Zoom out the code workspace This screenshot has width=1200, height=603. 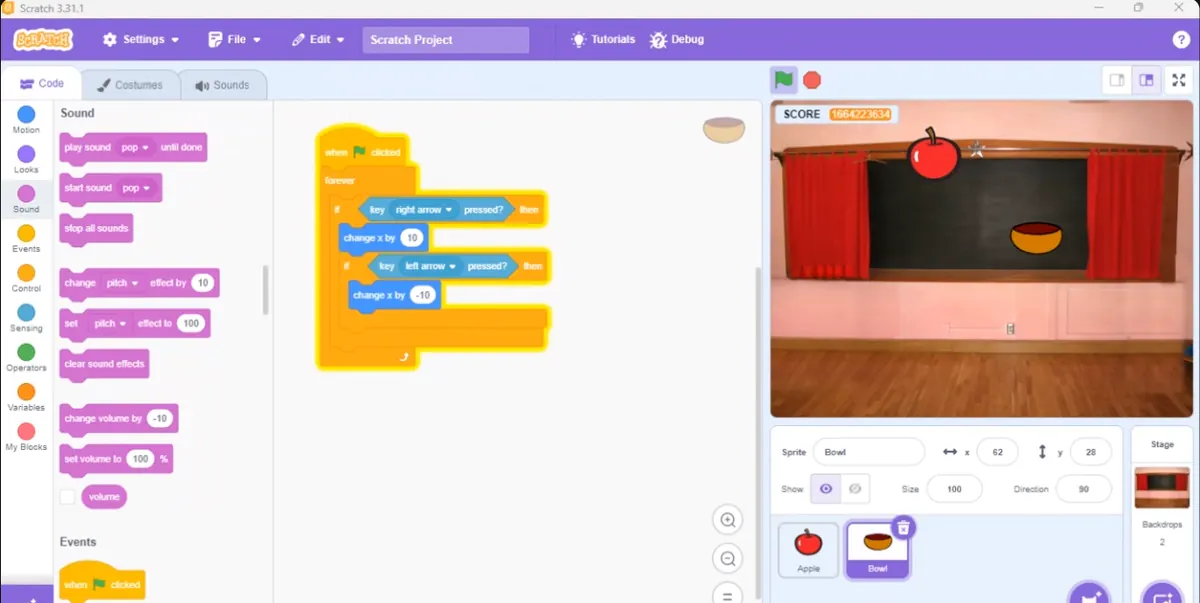(x=728, y=559)
